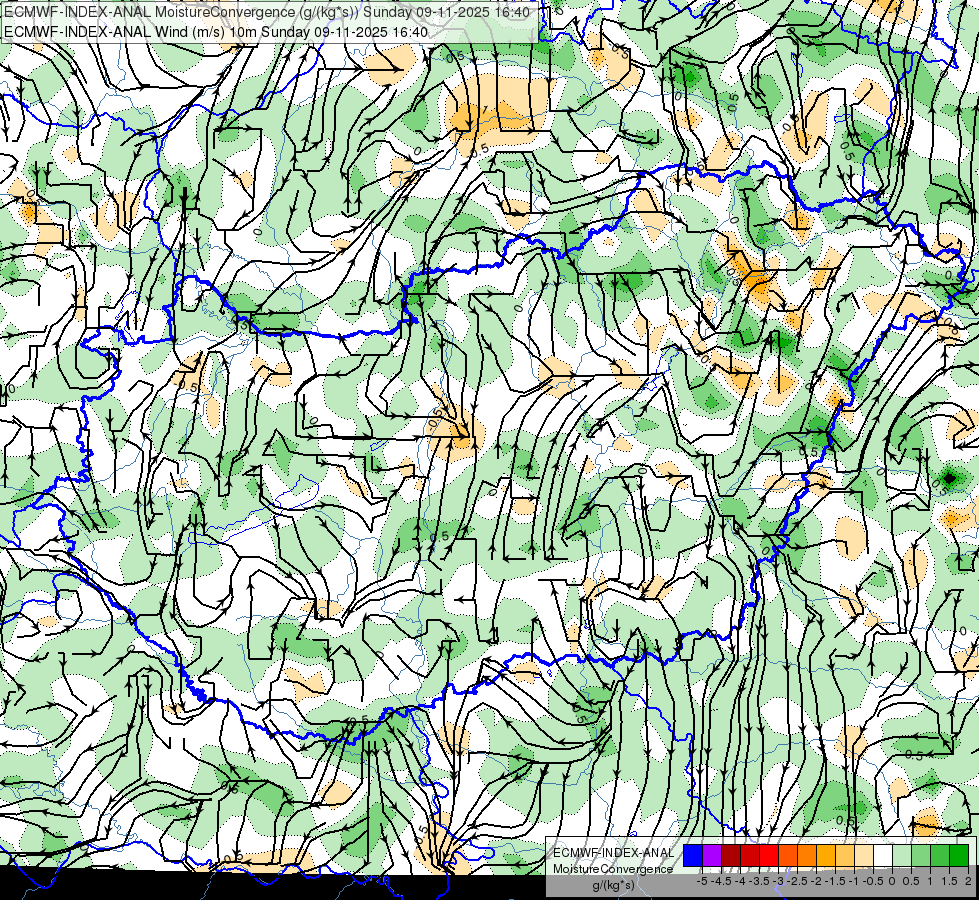Click the palest green swatch right of 0
979x900 pixels.
(x=902, y=856)
